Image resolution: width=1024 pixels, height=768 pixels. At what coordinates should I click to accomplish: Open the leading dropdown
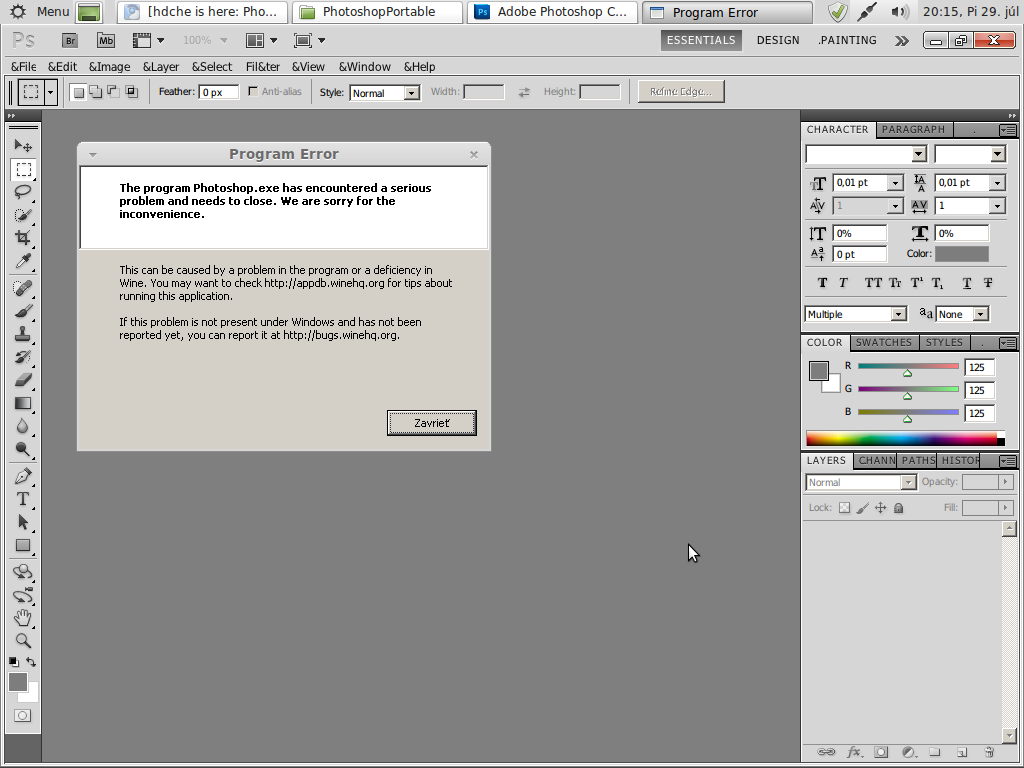[x=997, y=184]
